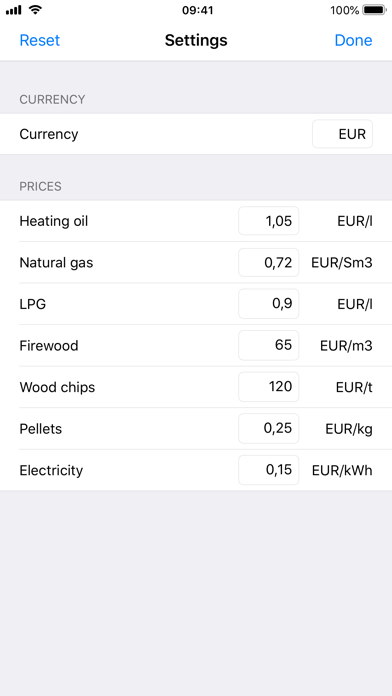Tap the Currency row label
The width and height of the screenshot is (392, 696).
[x=49, y=134]
